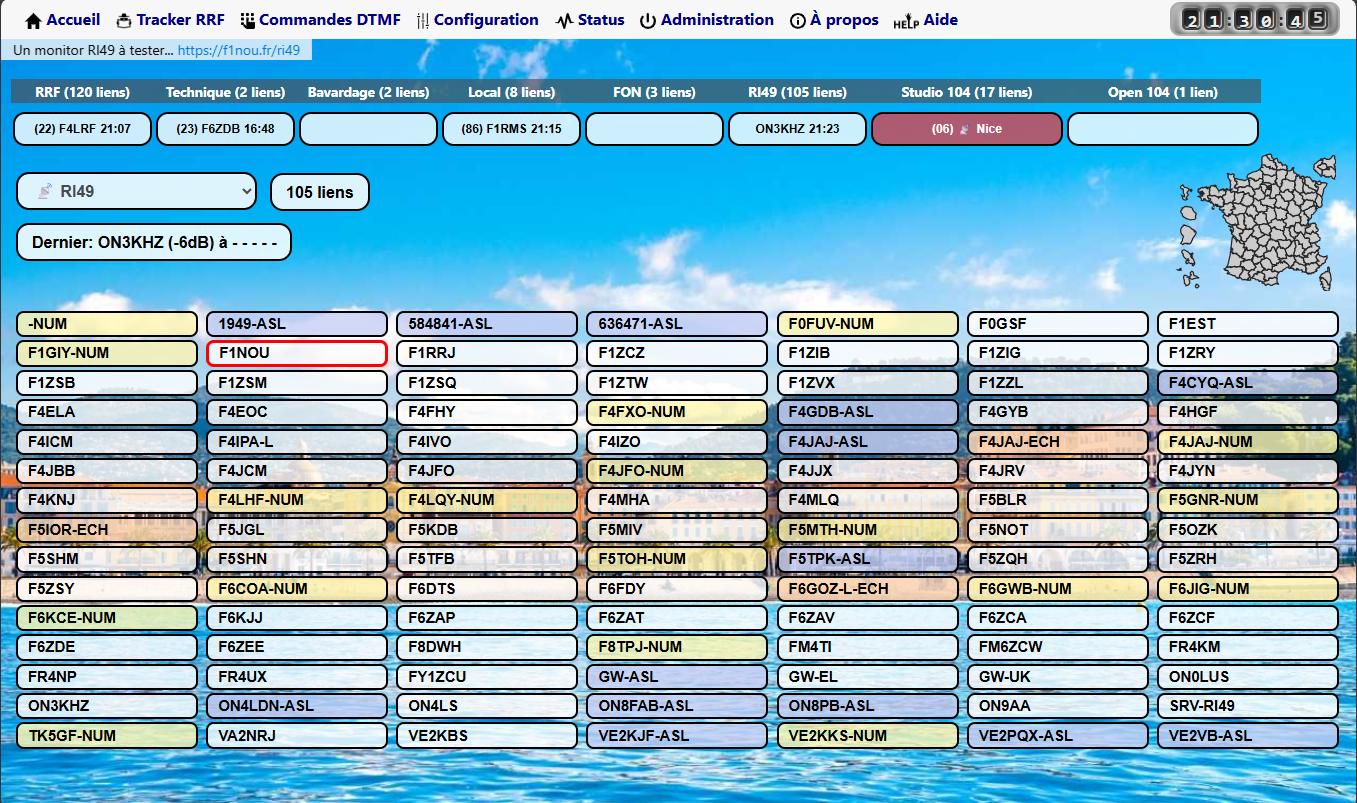
Task: Select the F1NOU node with red border
Action: (296, 353)
